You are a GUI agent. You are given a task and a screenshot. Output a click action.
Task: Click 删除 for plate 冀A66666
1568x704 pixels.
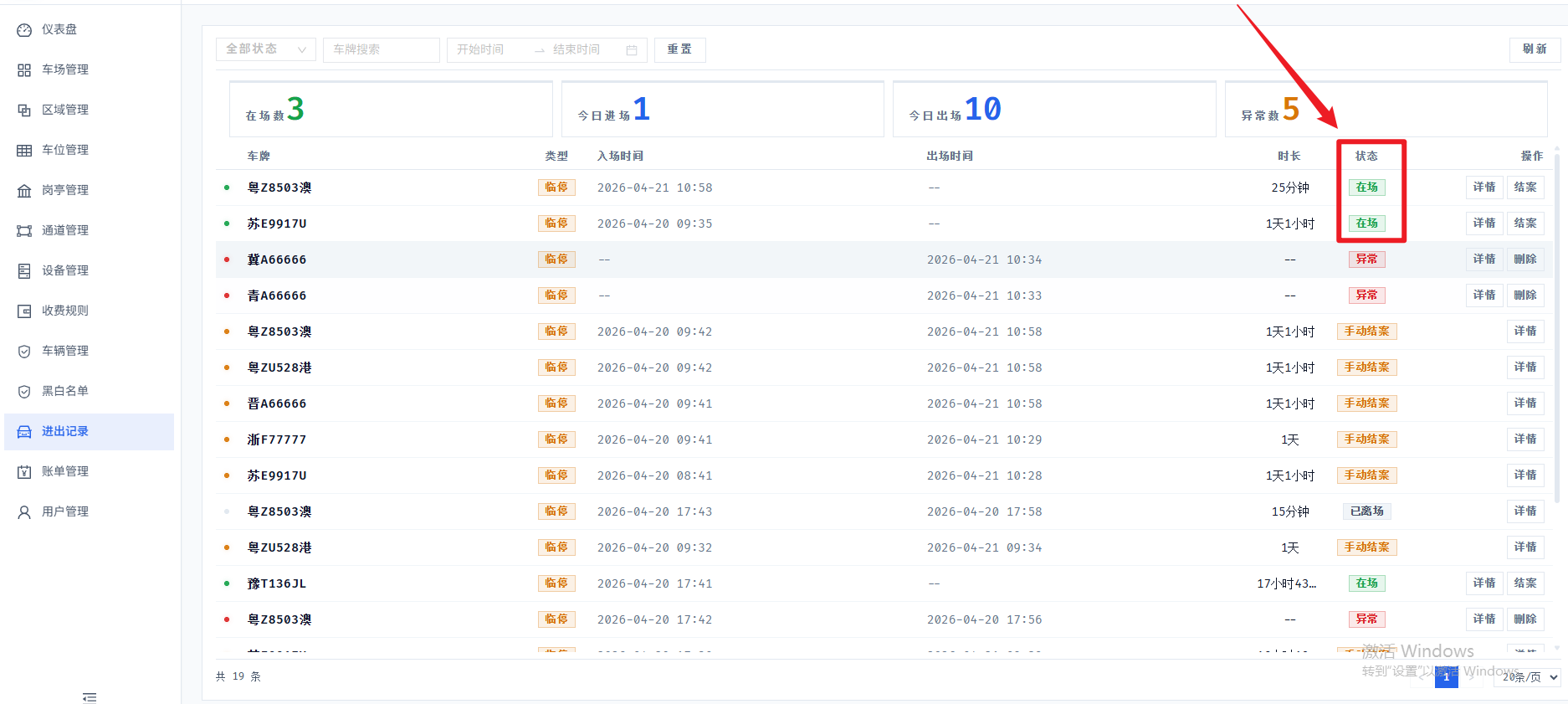pyautogui.click(x=1524, y=260)
